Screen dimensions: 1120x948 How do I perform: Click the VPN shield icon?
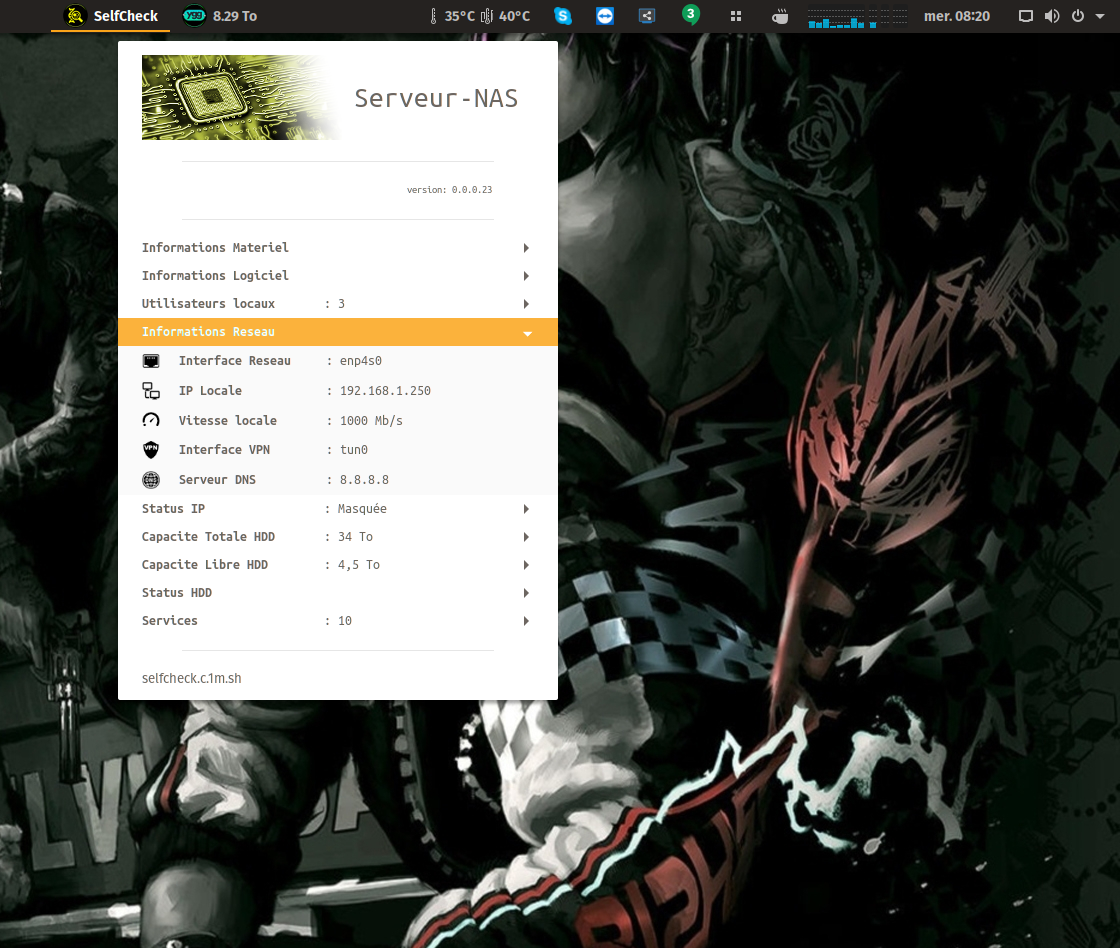click(151, 449)
